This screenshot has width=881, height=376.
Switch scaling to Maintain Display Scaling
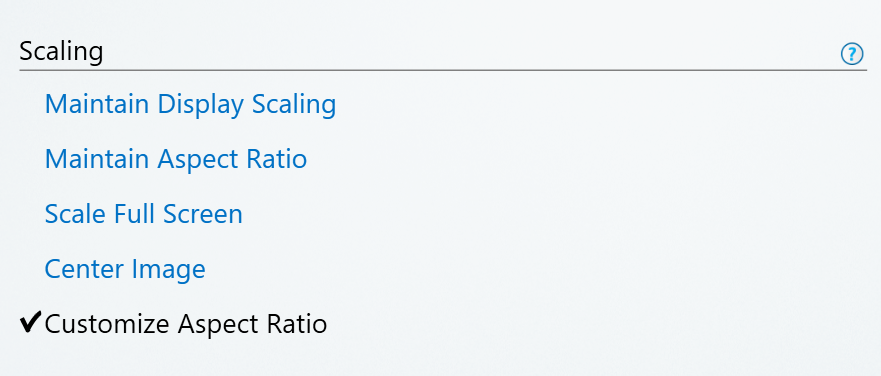point(190,105)
